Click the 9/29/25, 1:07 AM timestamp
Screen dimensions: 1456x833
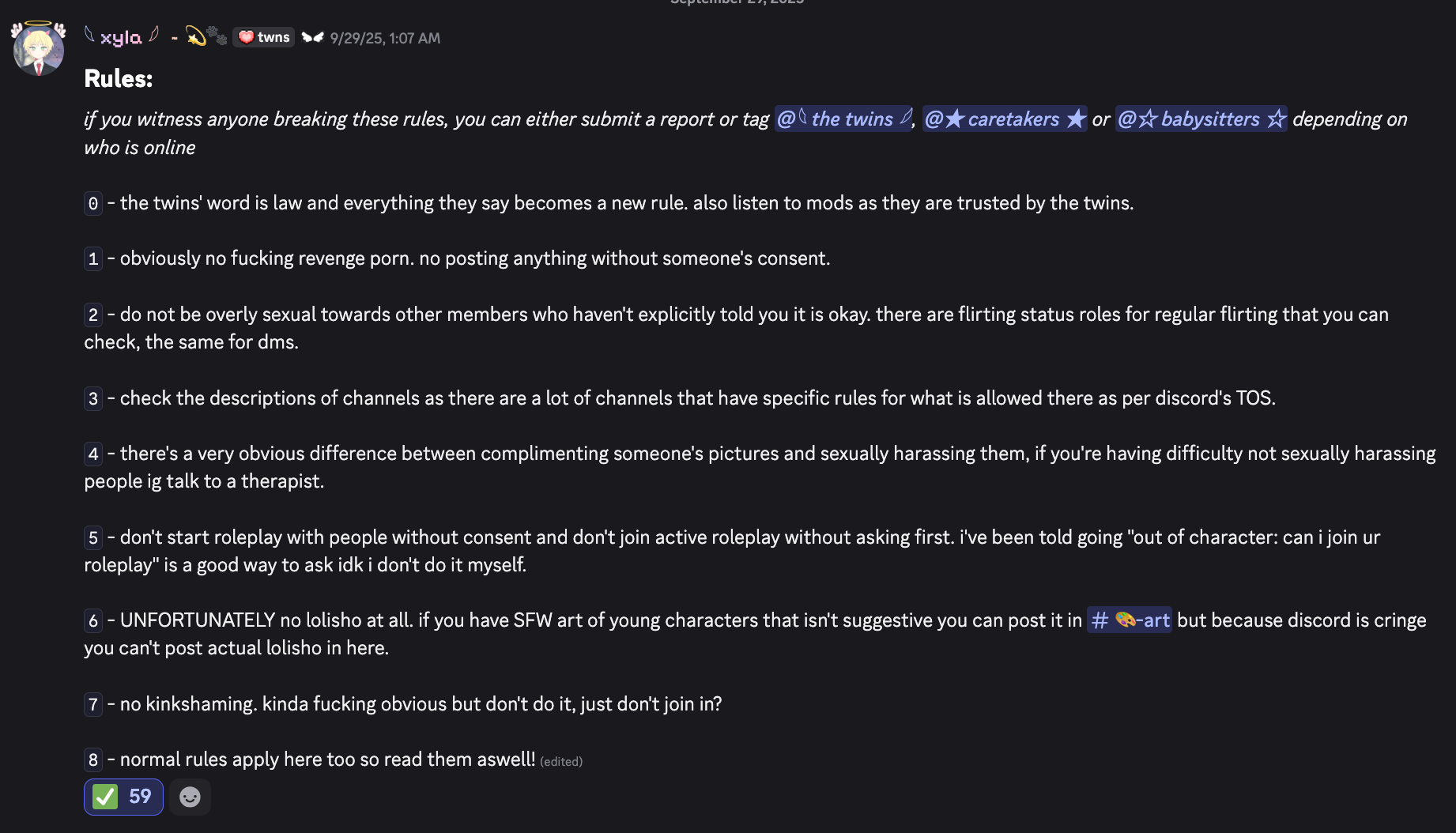(385, 38)
